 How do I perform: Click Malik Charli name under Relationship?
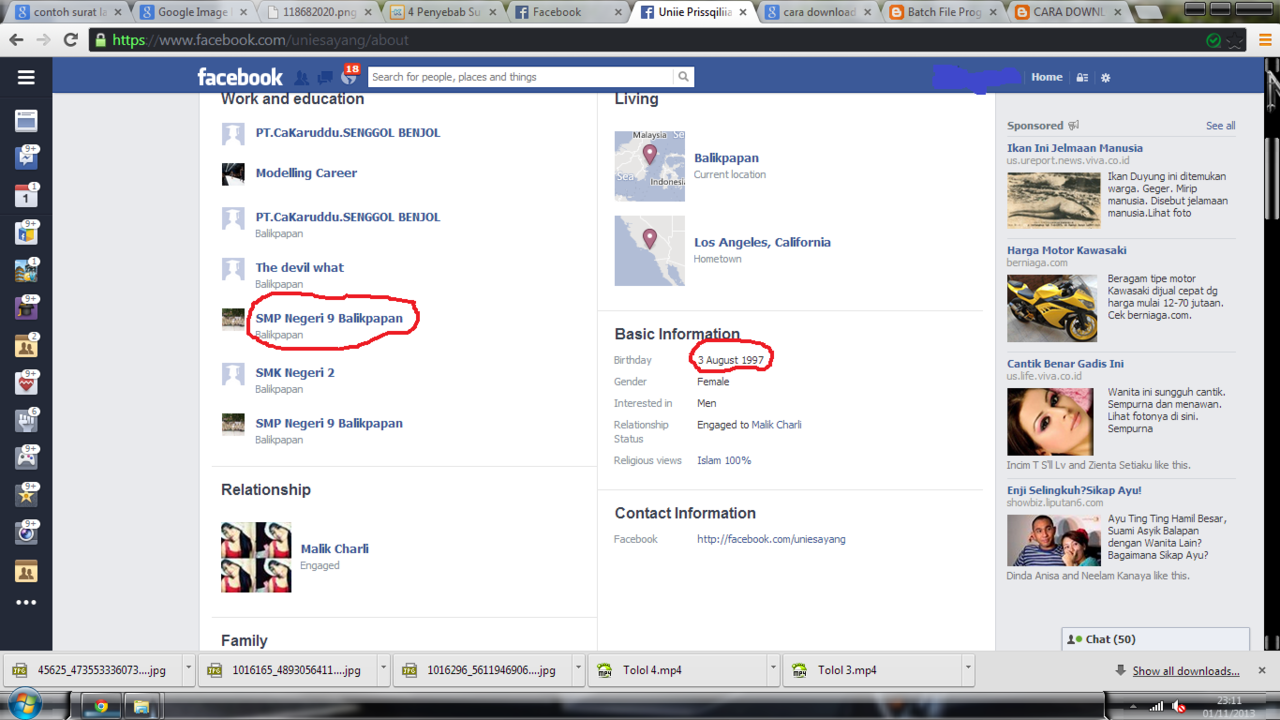(x=334, y=549)
